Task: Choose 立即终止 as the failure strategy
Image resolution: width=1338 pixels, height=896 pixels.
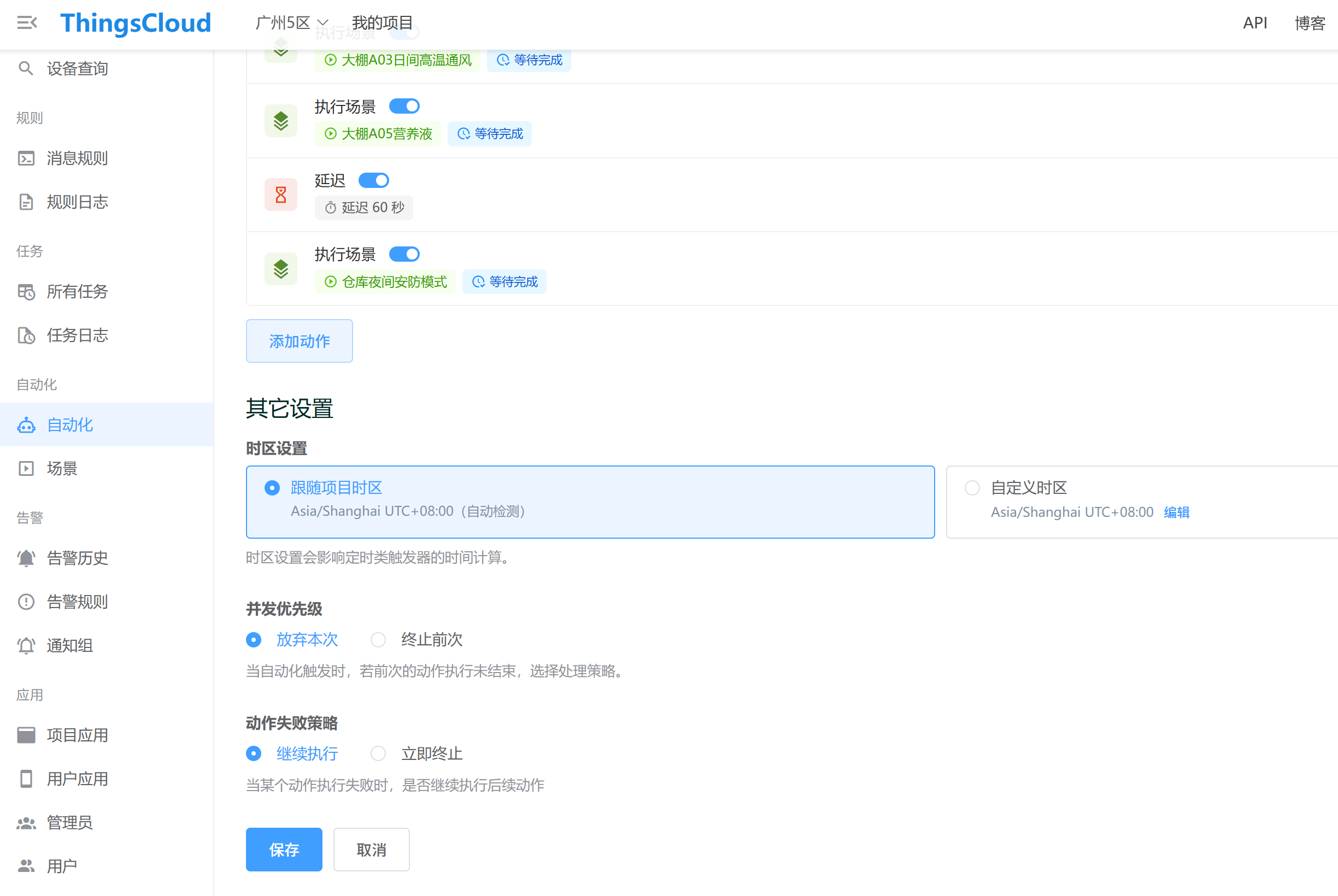Action: [378, 754]
